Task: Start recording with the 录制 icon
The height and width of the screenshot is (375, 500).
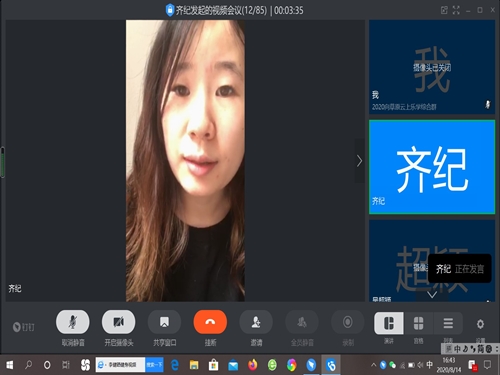Action: [348, 322]
